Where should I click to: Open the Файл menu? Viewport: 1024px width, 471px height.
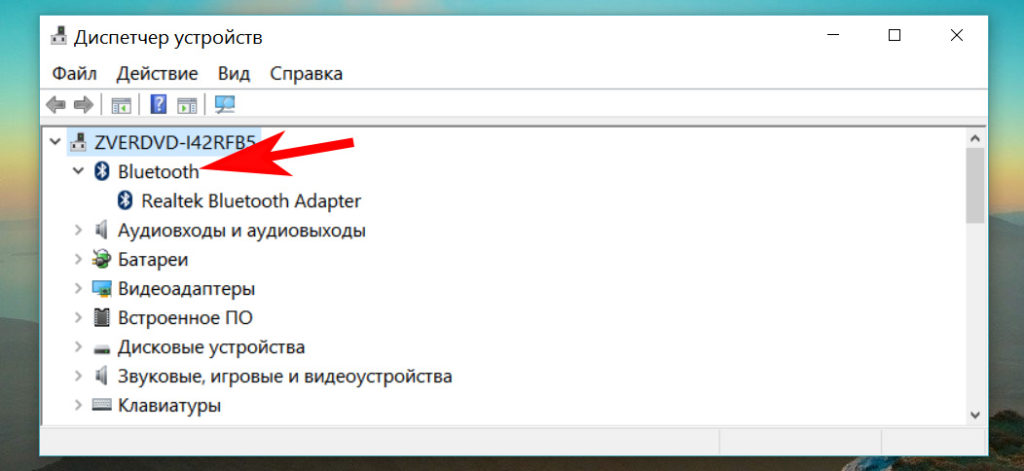point(74,73)
